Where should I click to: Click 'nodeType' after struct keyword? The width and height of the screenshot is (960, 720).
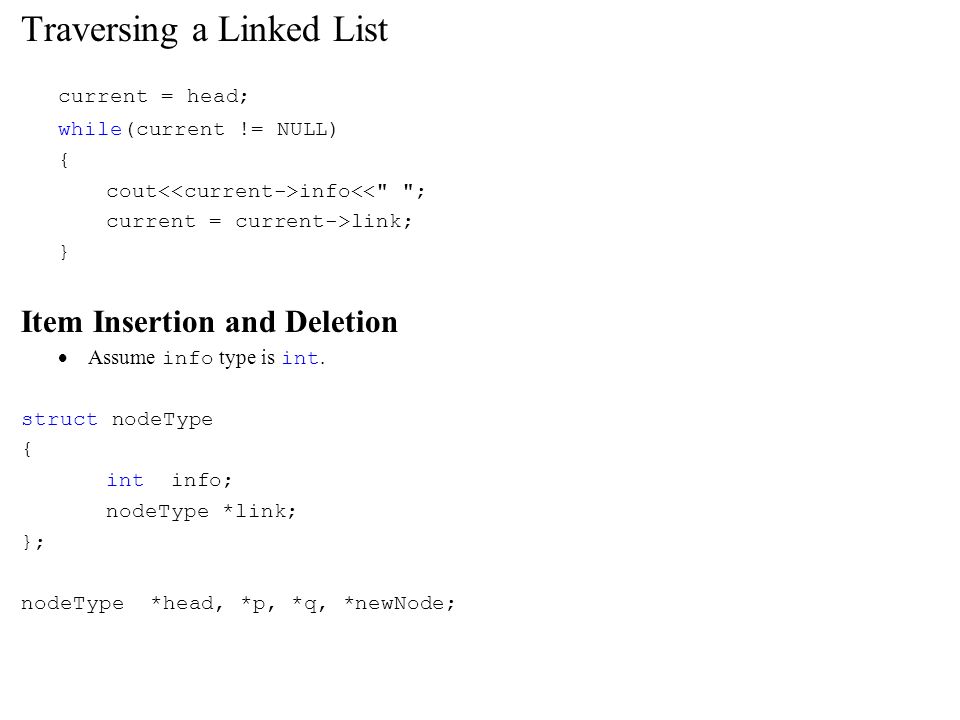pyautogui.click(x=162, y=420)
